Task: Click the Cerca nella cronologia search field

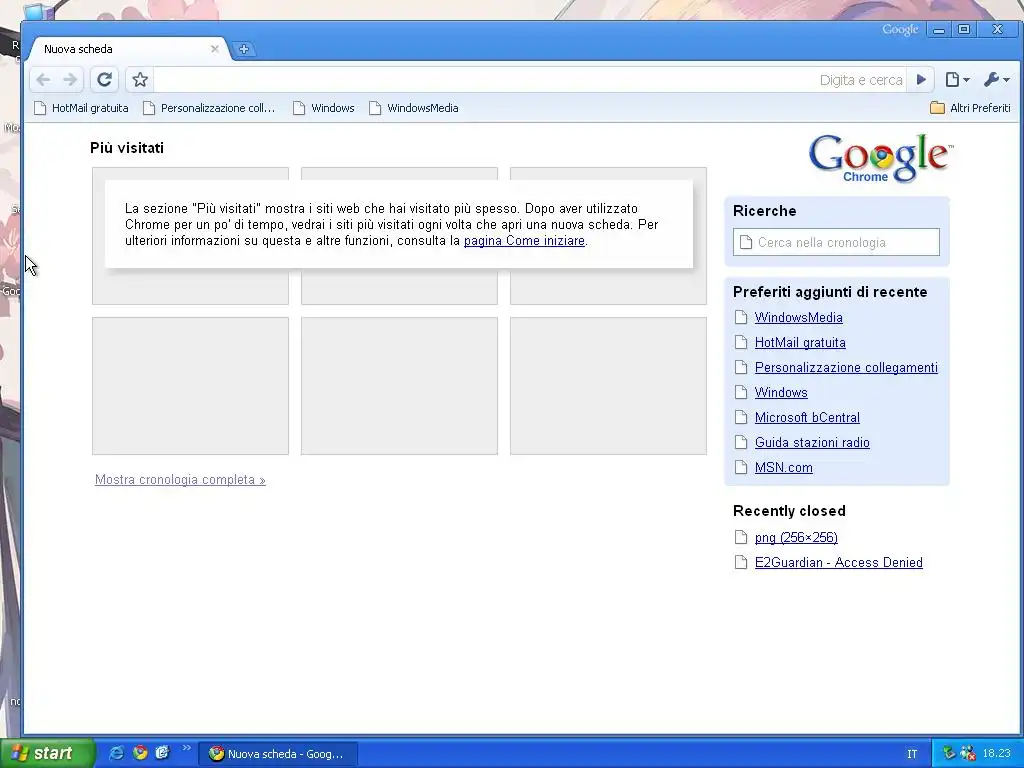Action: point(836,242)
